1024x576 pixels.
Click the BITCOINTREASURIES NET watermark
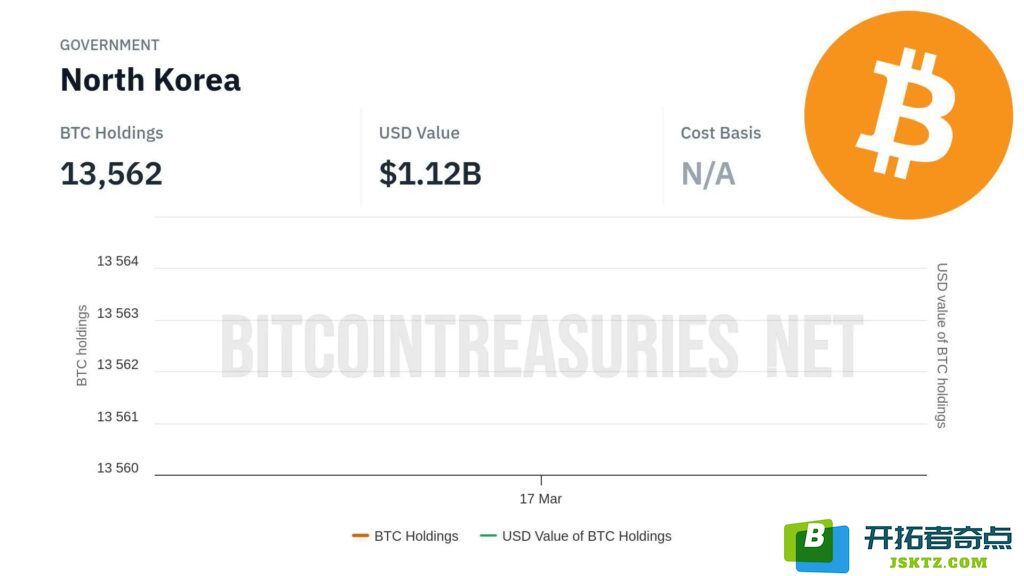coord(541,346)
